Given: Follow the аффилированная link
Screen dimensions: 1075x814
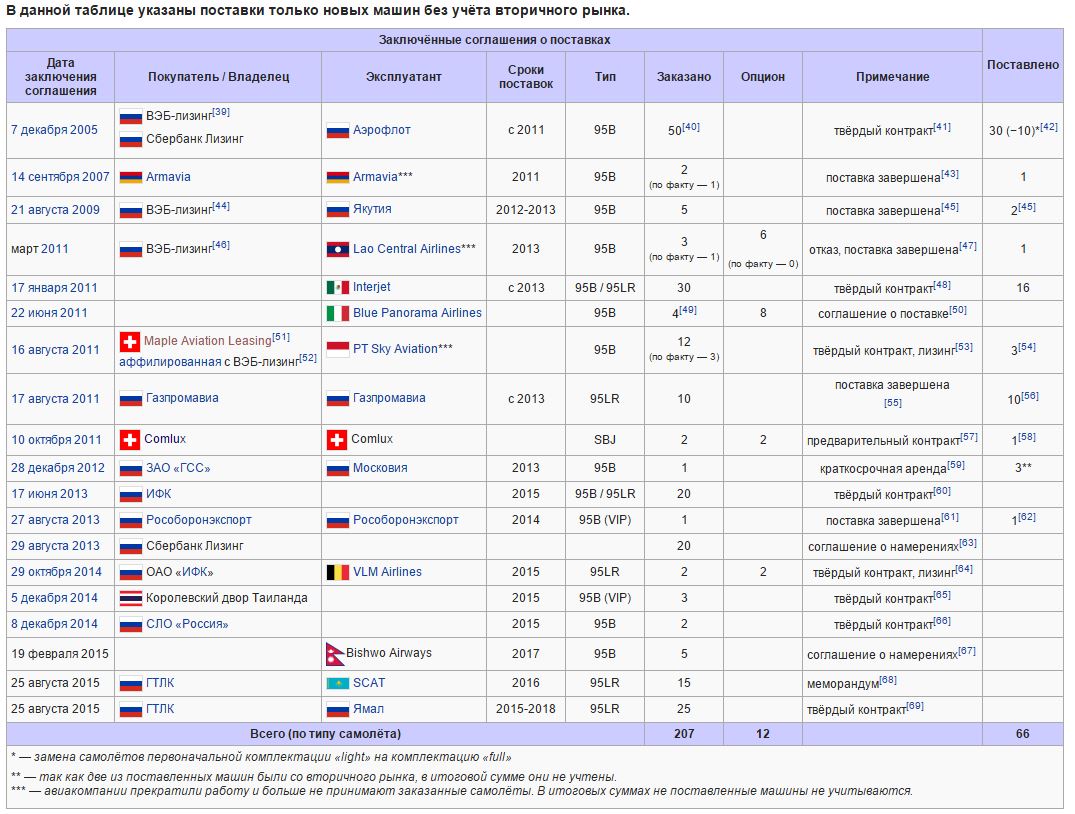Looking at the screenshot, I should tap(170, 361).
